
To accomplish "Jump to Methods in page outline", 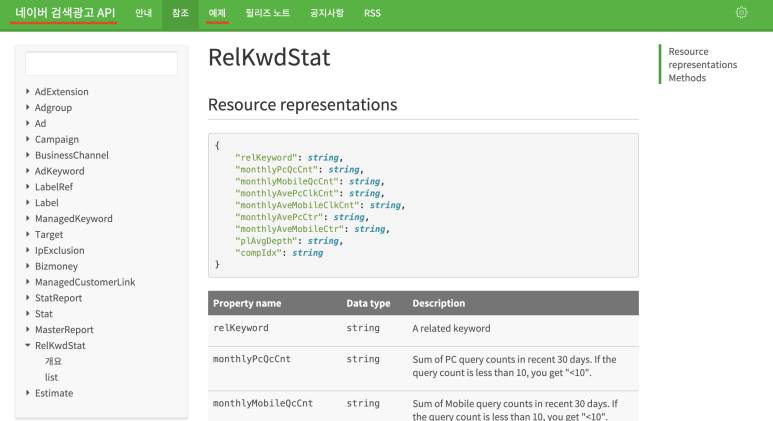I will [x=687, y=78].
